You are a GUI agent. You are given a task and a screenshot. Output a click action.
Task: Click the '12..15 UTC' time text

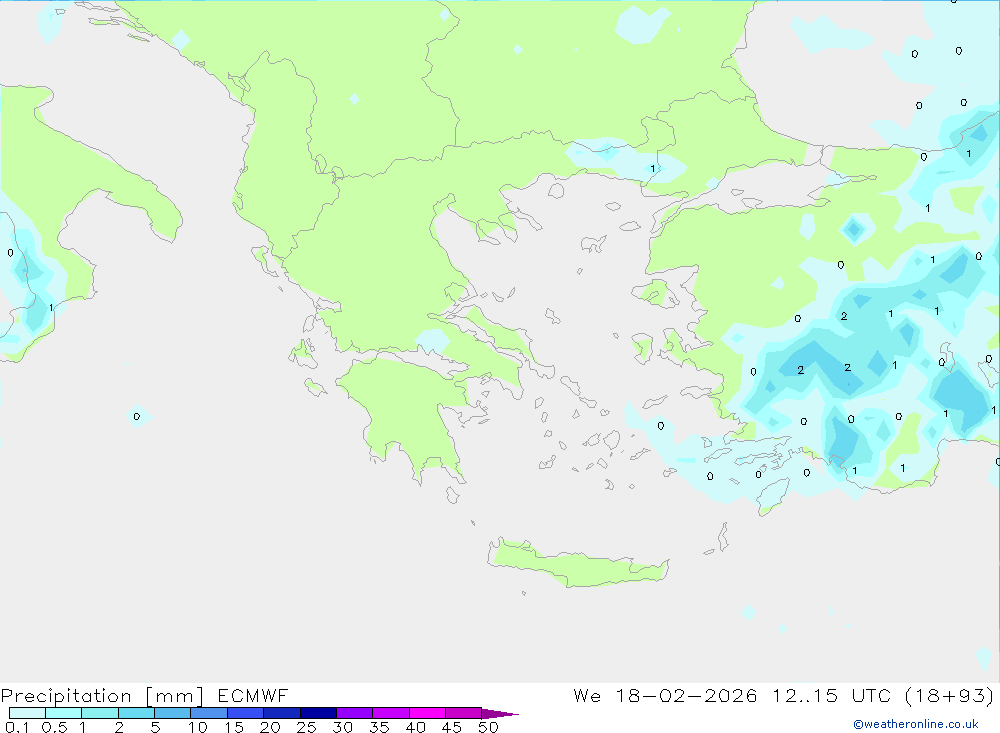[831, 695]
